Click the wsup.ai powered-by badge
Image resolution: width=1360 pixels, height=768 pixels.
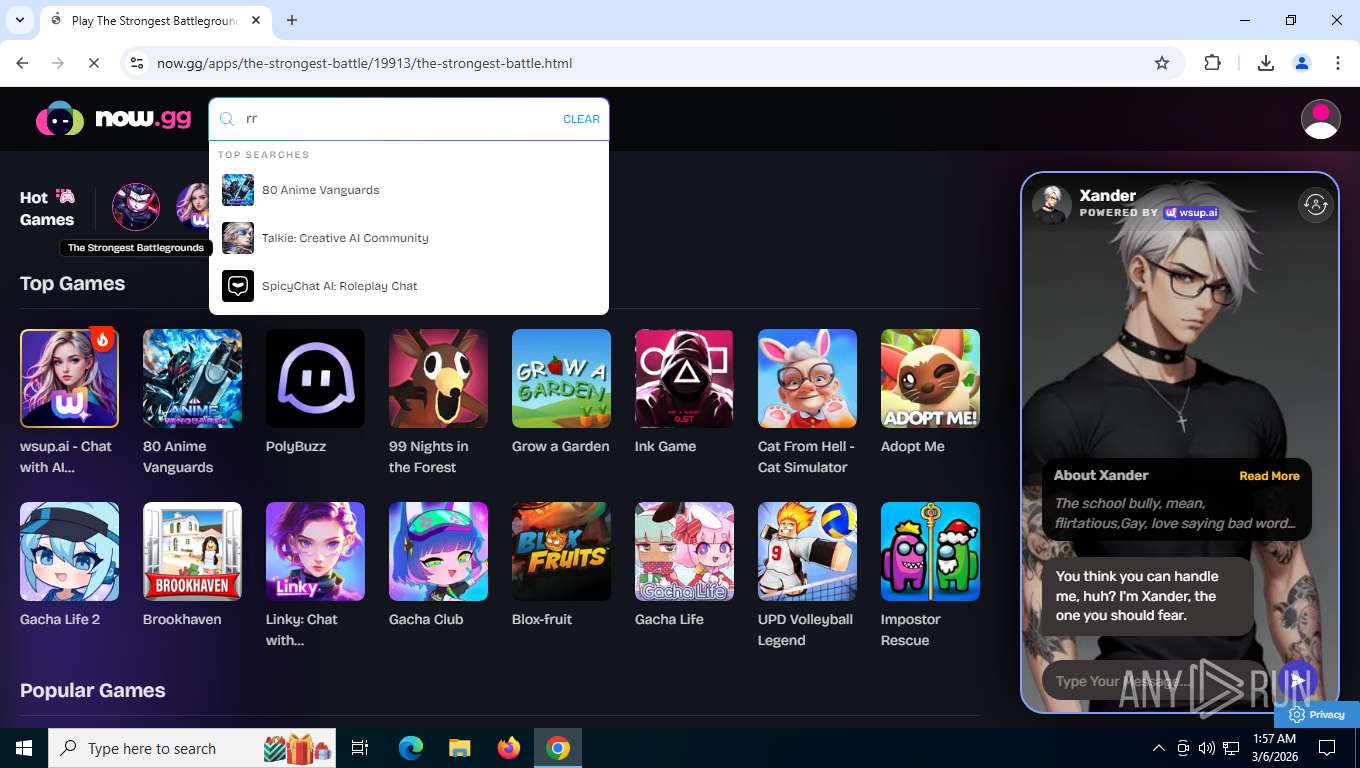(x=1190, y=212)
